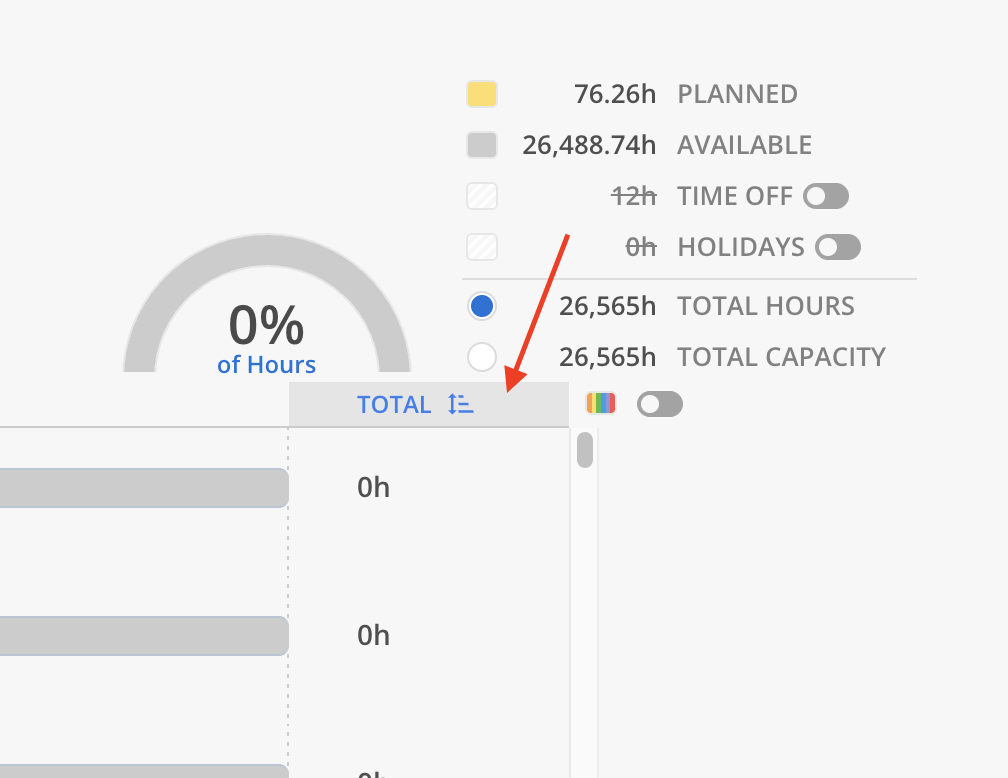The height and width of the screenshot is (778, 1008).
Task: Click the hatched HOLIDAYS swatch
Action: coord(482,247)
